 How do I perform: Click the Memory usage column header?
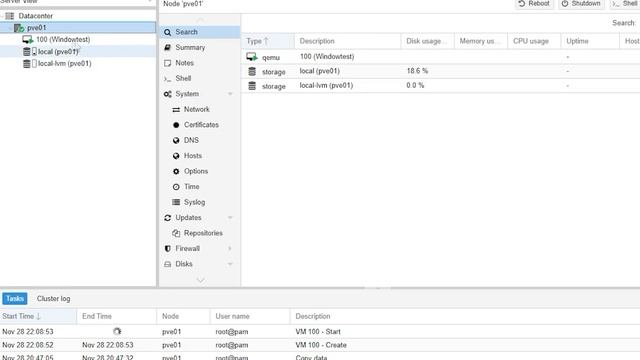tap(481, 41)
